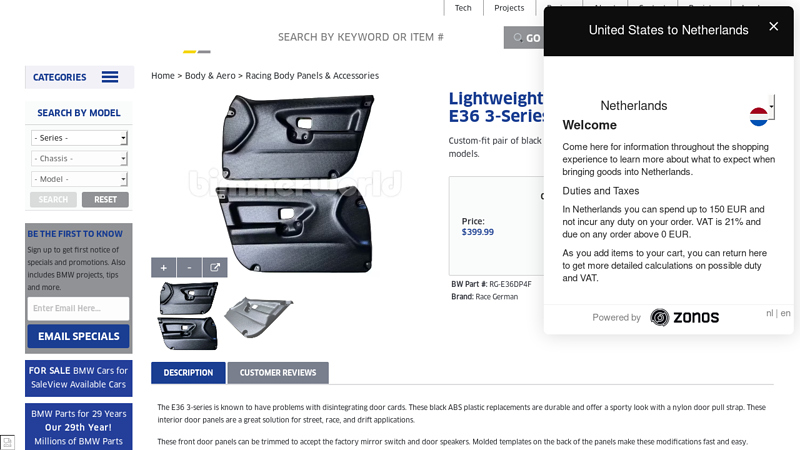Click the GO search magnifier button
The height and width of the screenshot is (450, 800).
coord(526,38)
